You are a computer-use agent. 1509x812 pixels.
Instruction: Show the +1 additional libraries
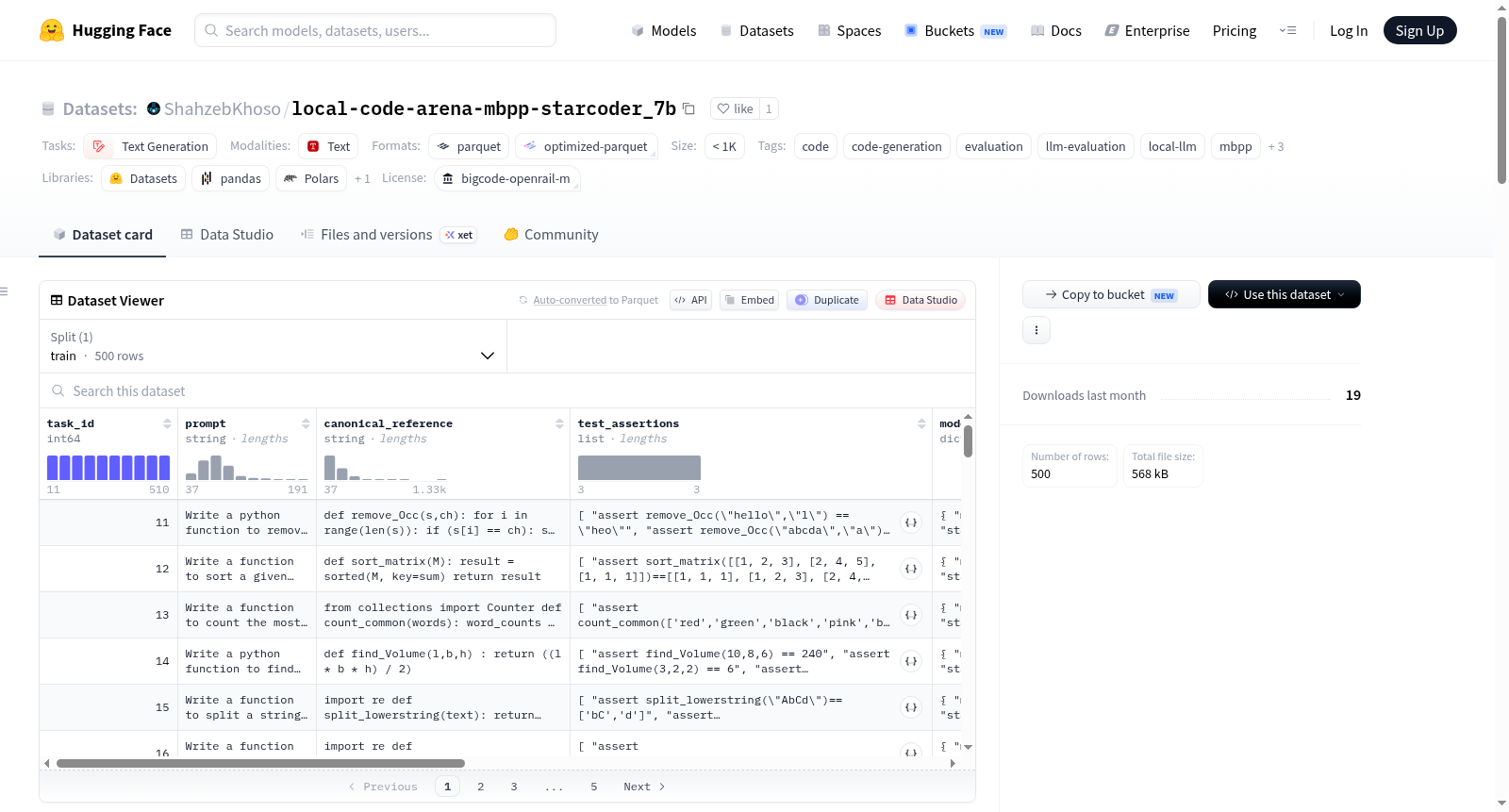[x=362, y=178]
